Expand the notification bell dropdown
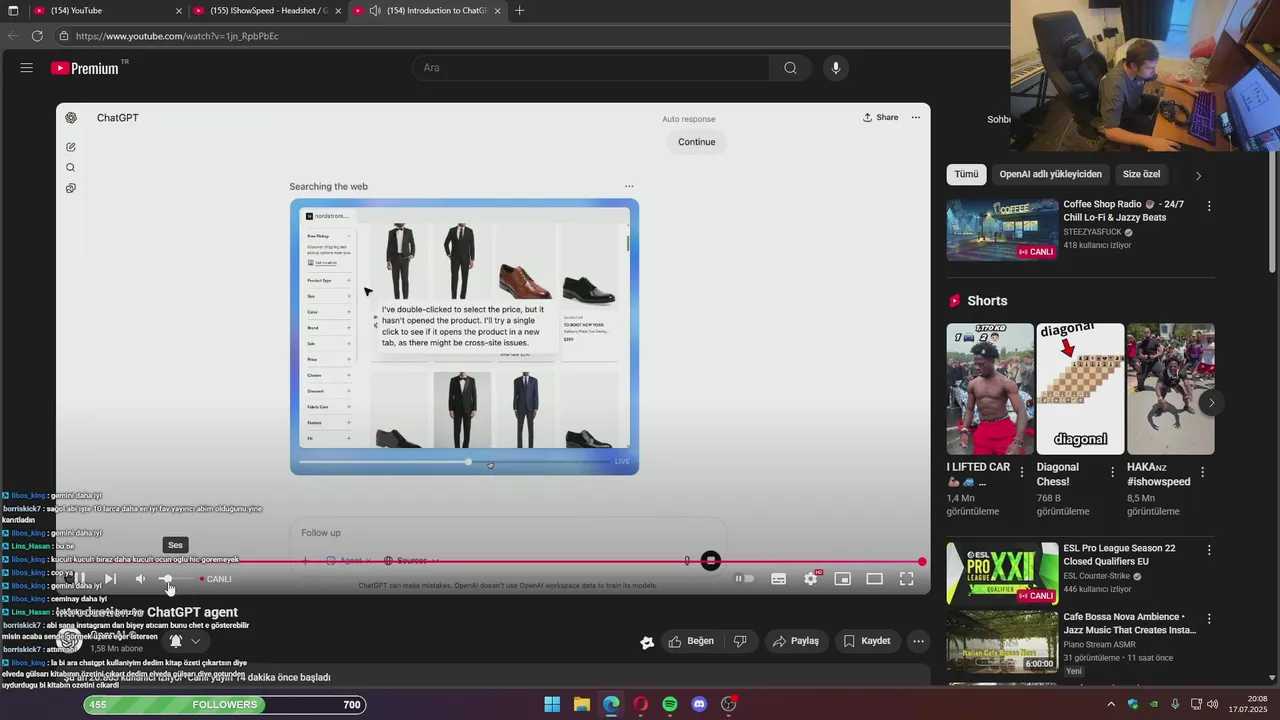1280x720 pixels. [x=195, y=641]
